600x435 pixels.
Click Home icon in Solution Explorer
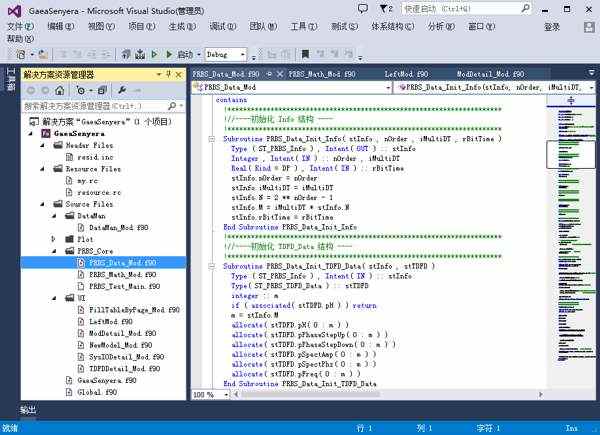[59, 90]
